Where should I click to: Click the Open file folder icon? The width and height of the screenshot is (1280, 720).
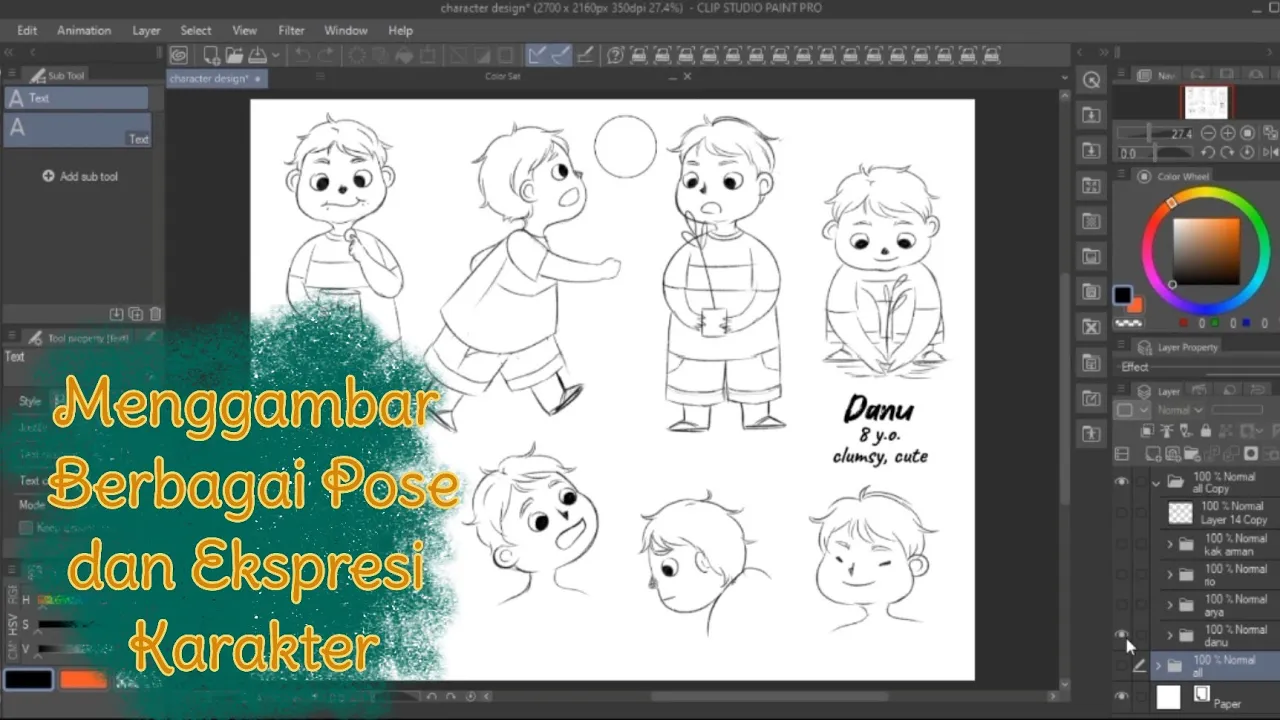(234, 55)
